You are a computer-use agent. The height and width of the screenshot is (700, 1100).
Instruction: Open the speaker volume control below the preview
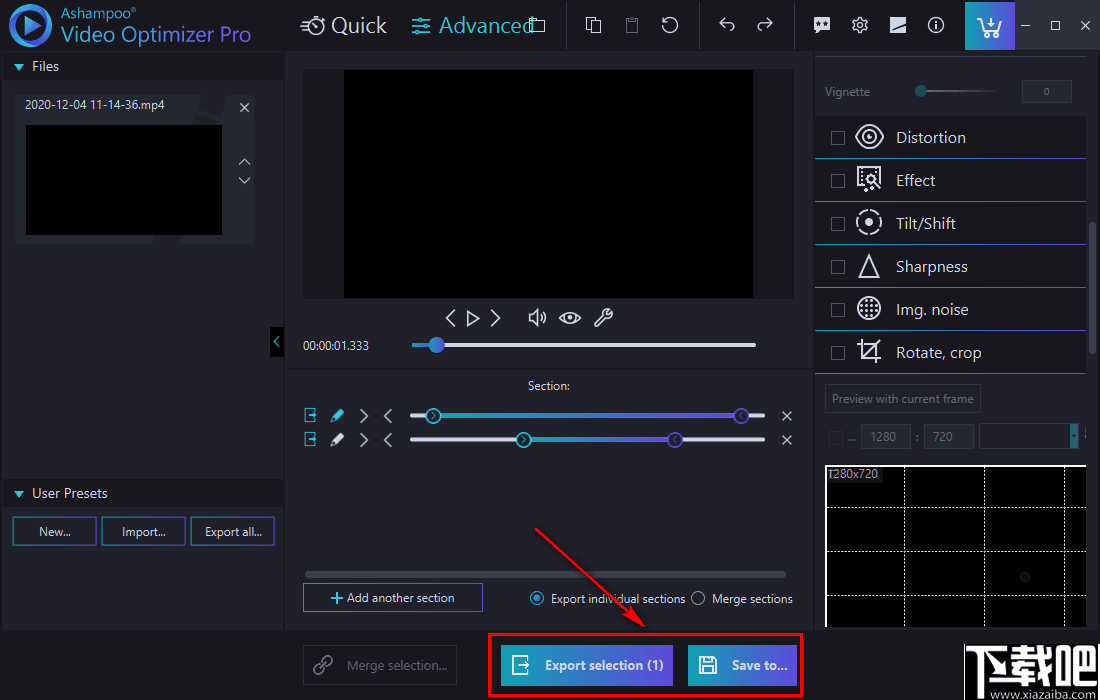(536, 317)
